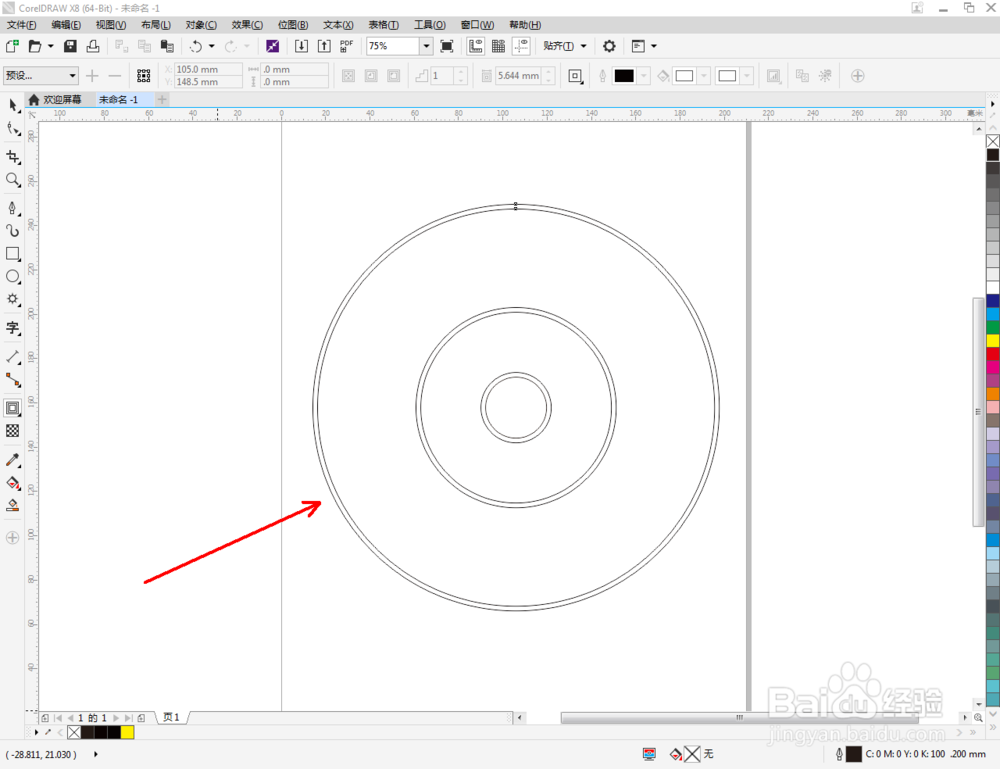
Task: Click the Publish to PDF icon
Action: click(346, 46)
